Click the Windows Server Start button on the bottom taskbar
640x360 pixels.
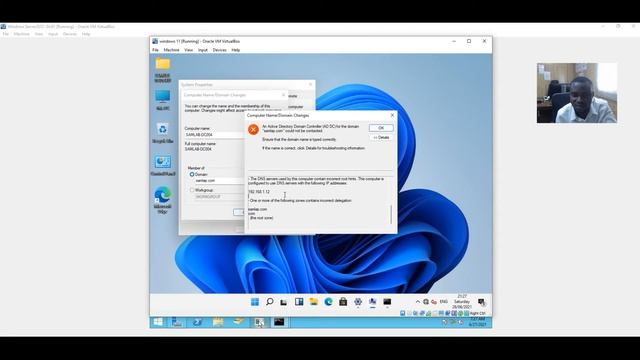(x=158, y=322)
